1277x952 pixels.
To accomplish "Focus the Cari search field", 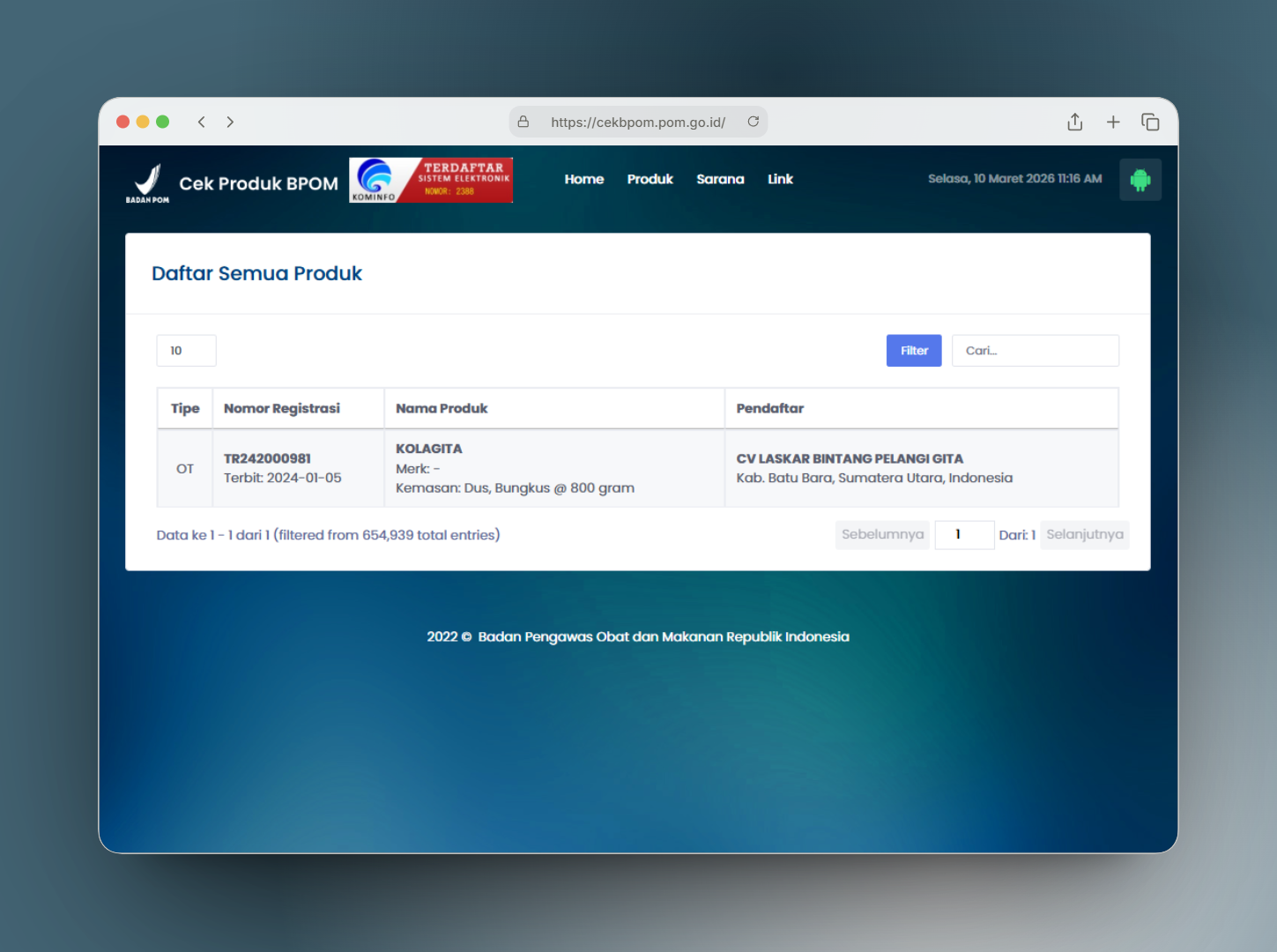I will [x=1035, y=351].
